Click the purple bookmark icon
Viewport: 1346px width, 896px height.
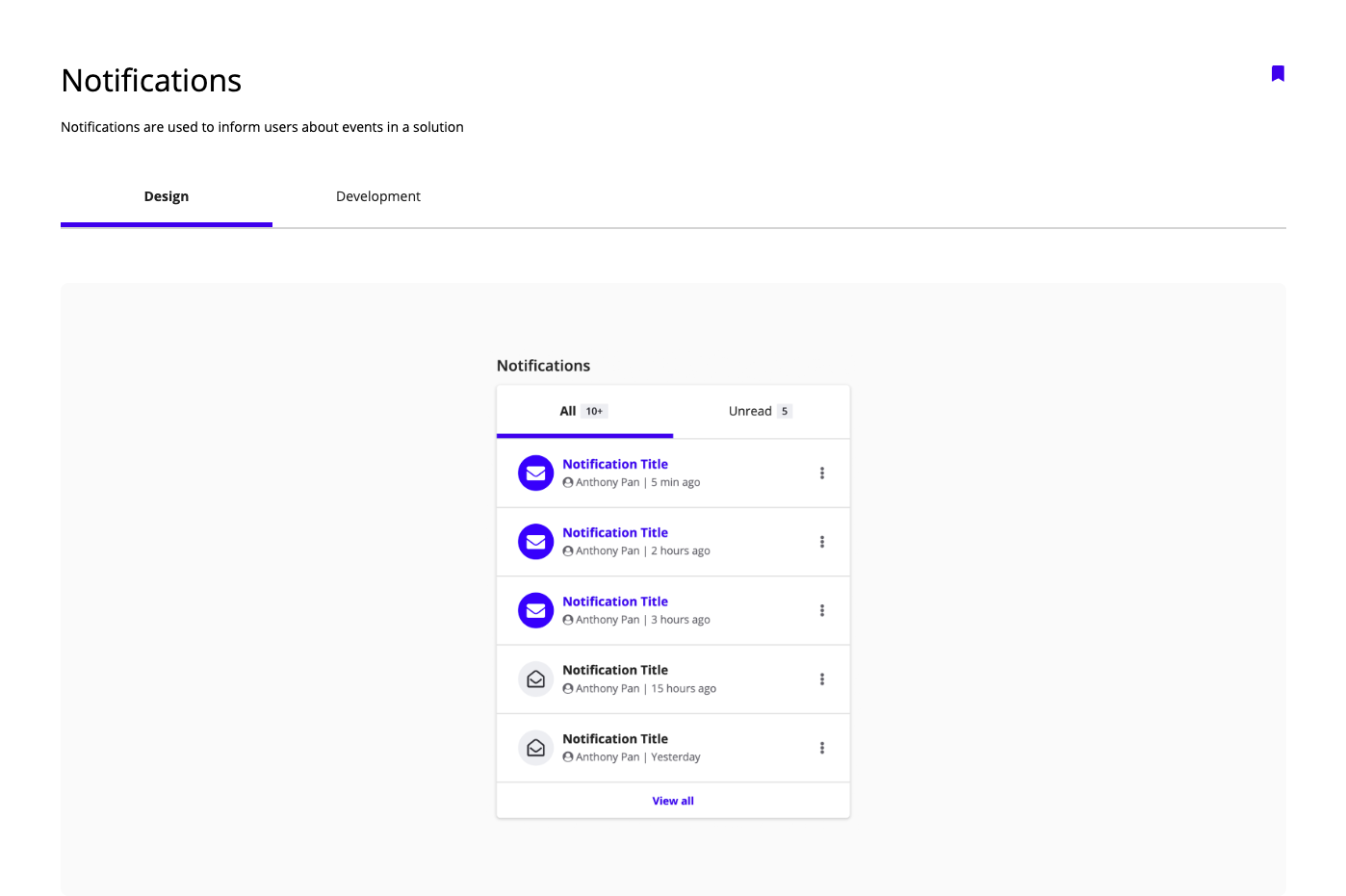click(1278, 74)
